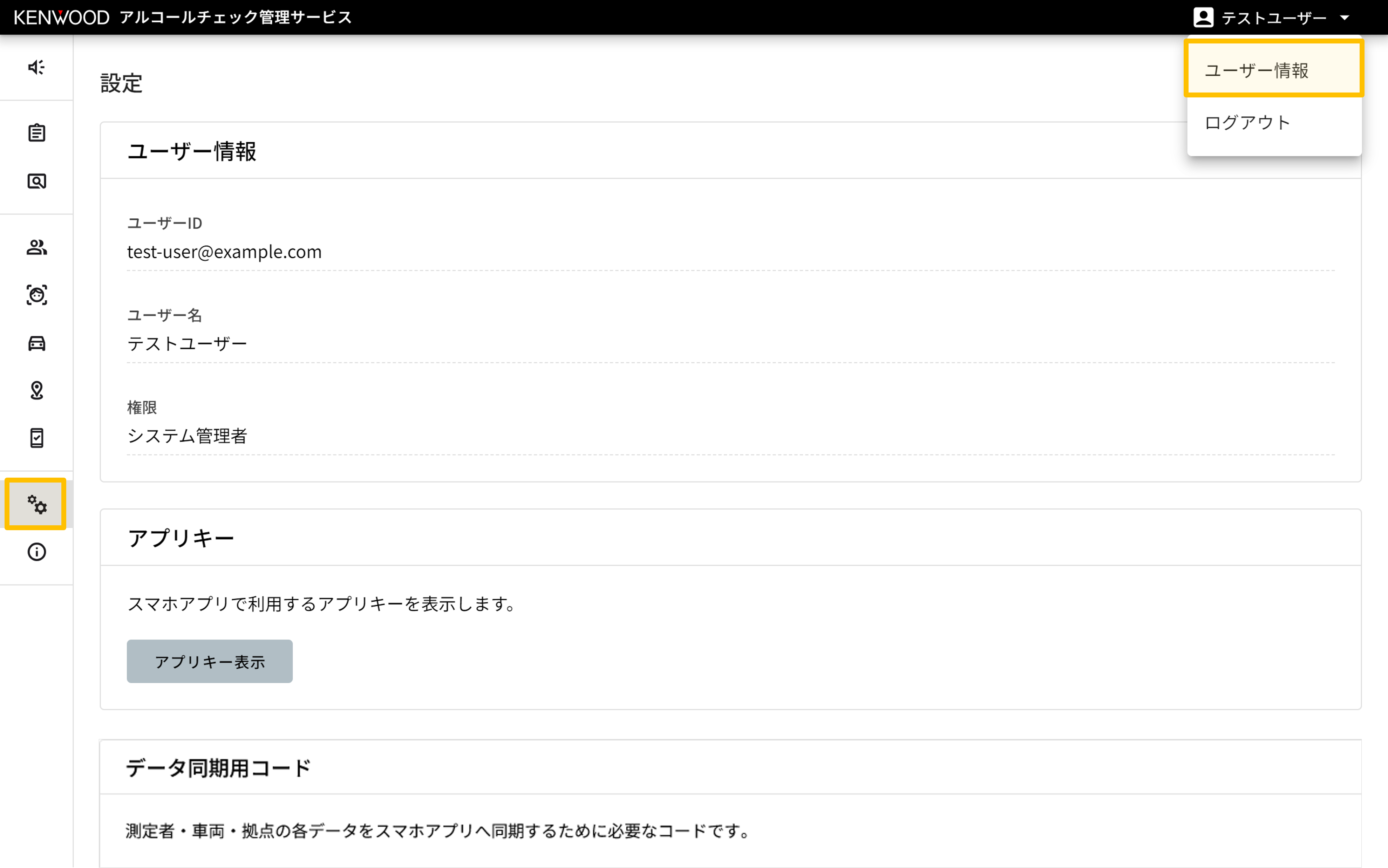This screenshot has height=868, width=1388.
Task: Click the megaphone announcements sidebar icon
Action: pos(36,67)
